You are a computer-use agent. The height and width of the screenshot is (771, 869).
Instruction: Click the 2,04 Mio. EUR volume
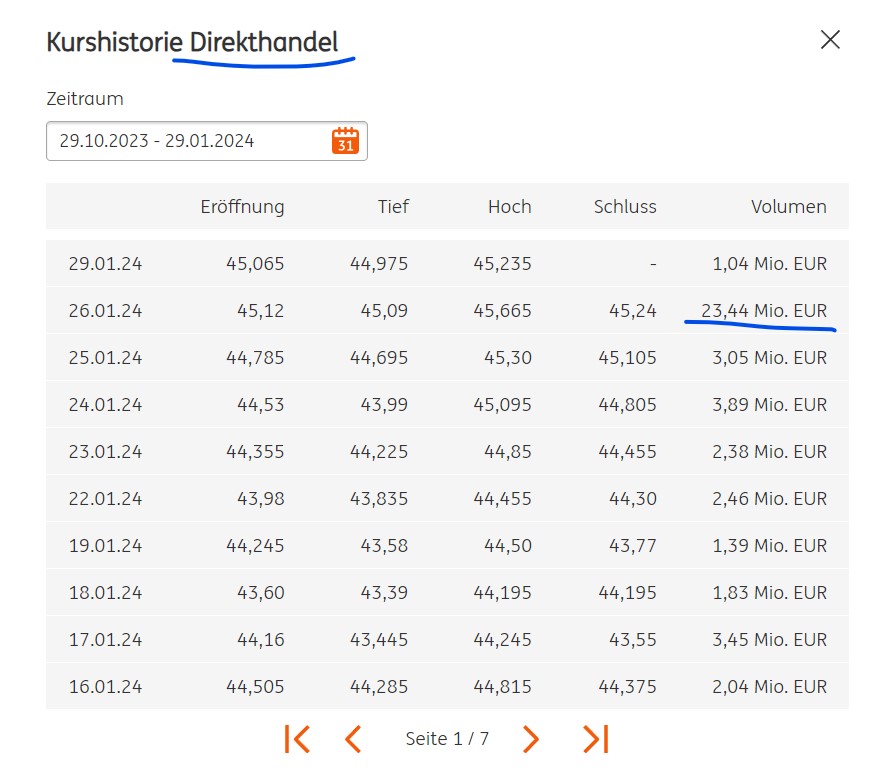coord(769,687)
